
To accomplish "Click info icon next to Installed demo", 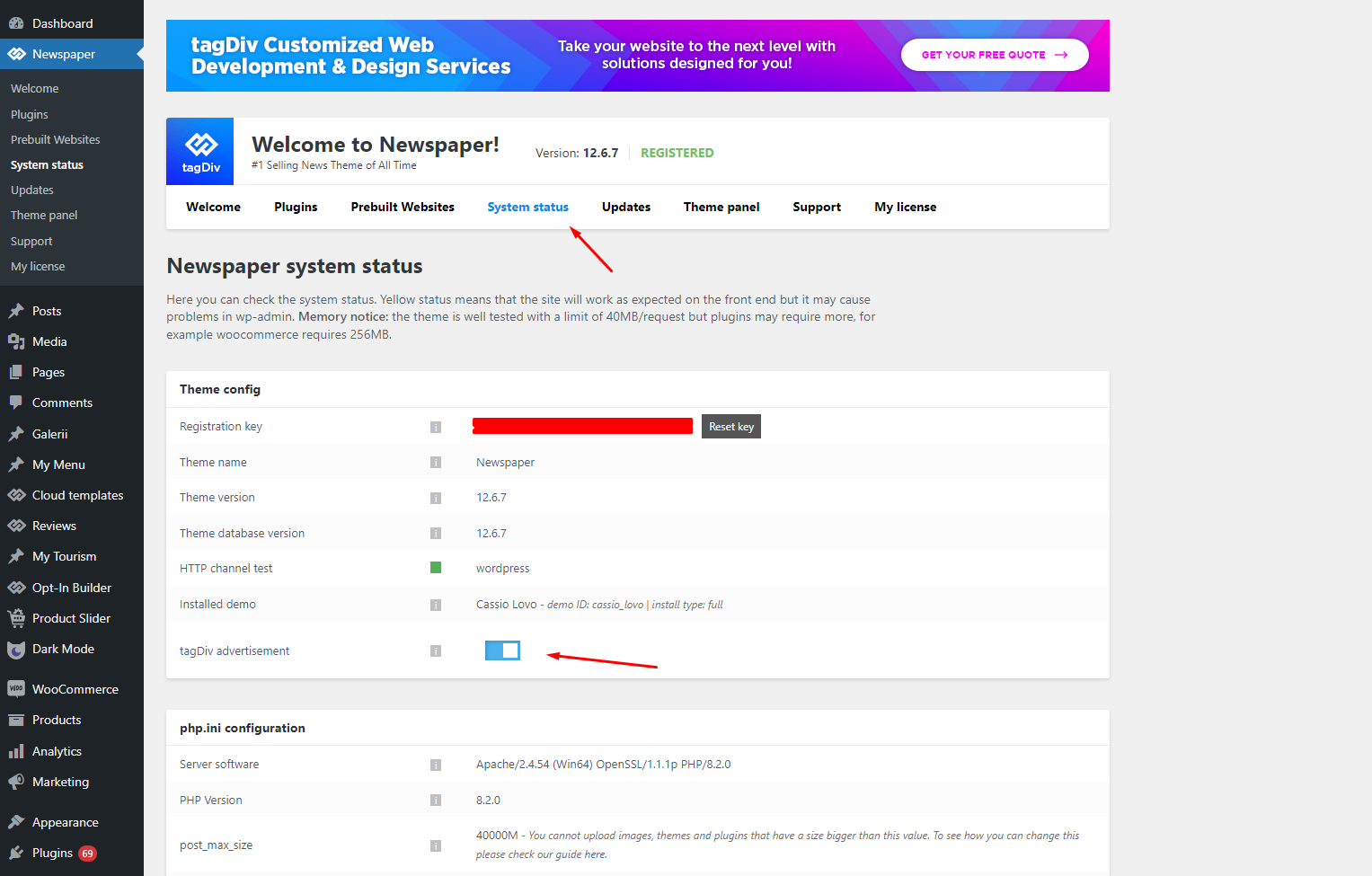I will 436,605.
